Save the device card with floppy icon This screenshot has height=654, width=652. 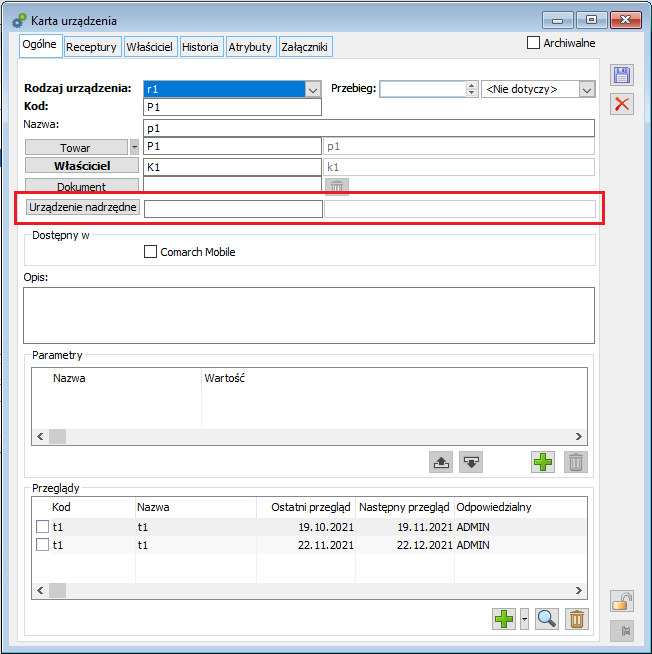(x=622, y=75)
